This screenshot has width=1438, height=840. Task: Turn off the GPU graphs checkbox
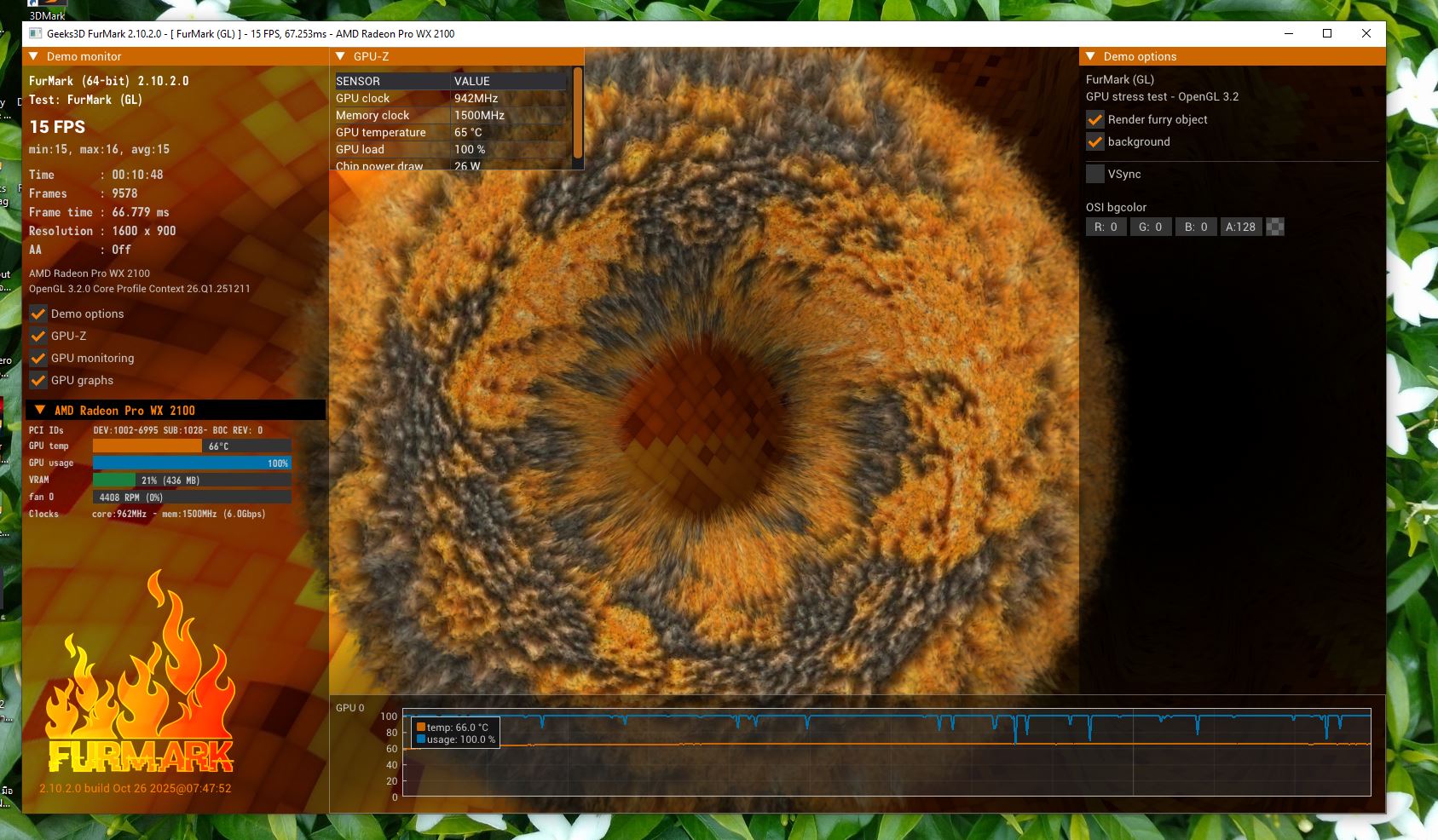coord(38,380)
